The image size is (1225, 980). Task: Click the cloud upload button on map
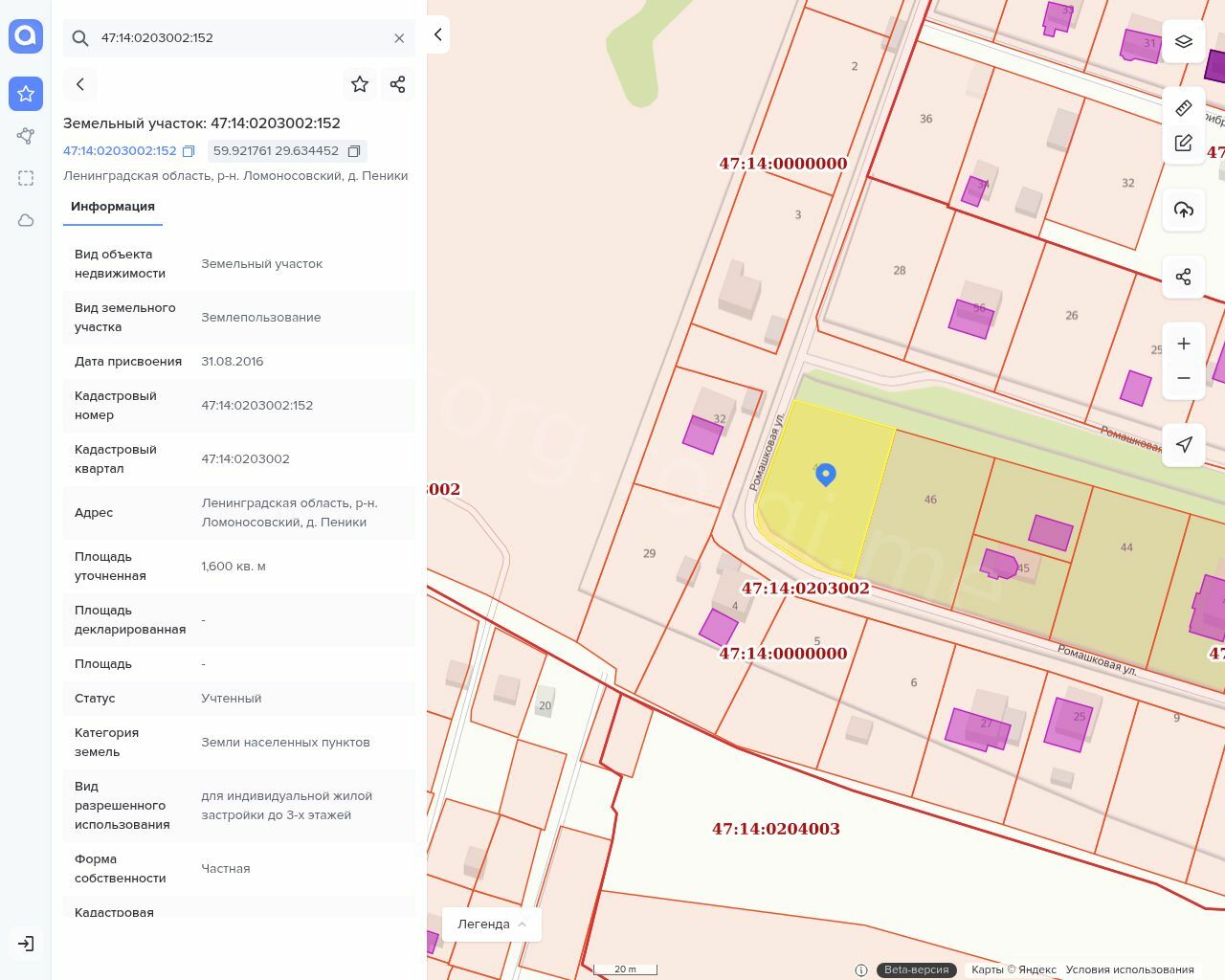click(x=1183, y=210)
